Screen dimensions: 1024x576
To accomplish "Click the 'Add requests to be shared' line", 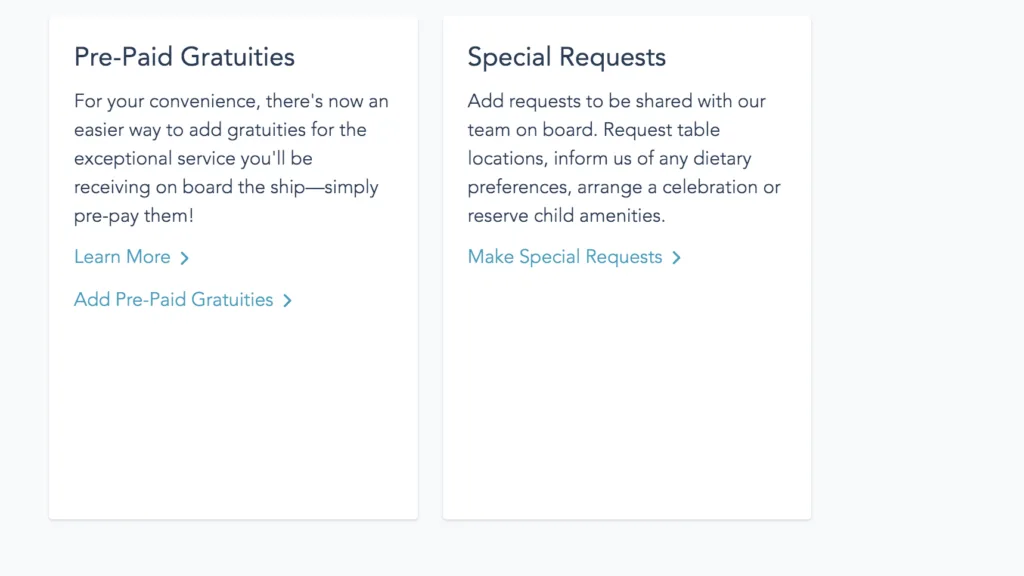I will pos(616,101).
